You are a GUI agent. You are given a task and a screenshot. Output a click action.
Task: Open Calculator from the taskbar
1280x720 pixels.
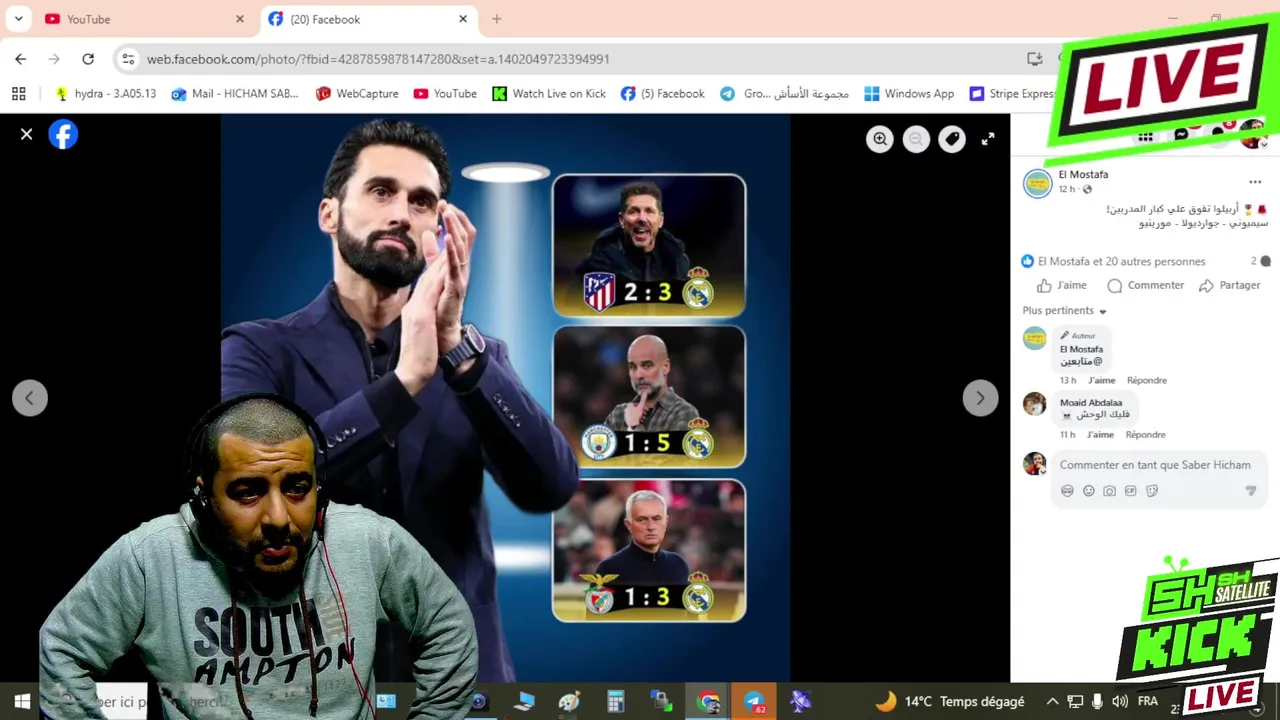(615, 702)
